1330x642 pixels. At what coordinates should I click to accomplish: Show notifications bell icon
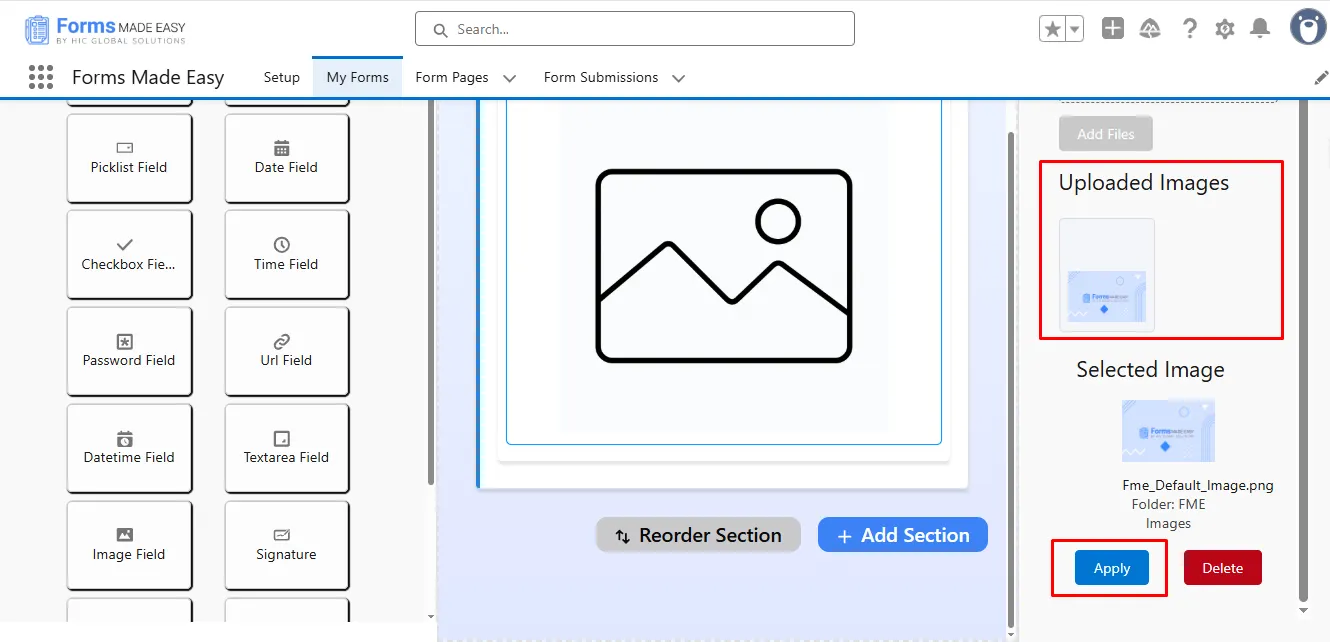click(1261, 29)
